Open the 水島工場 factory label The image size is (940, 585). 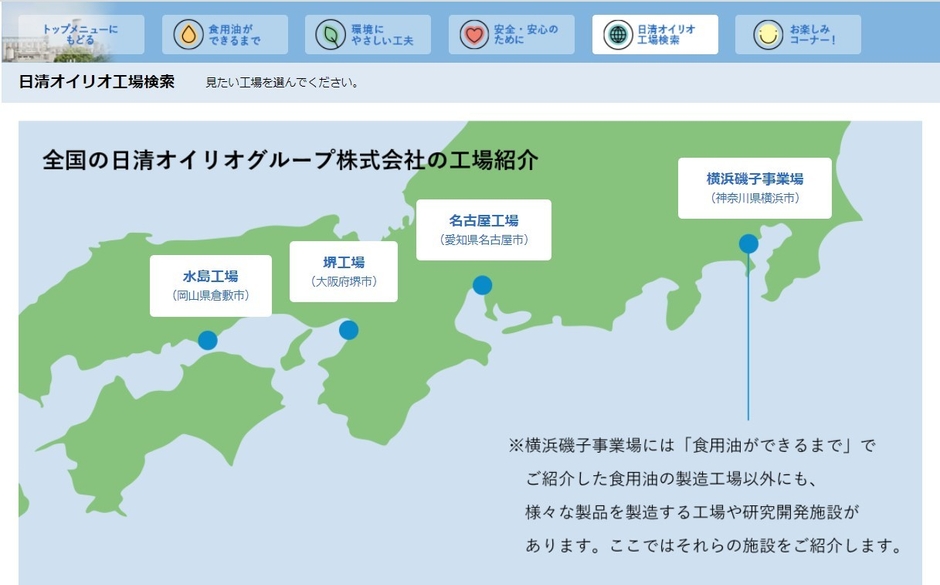(210, 284)
